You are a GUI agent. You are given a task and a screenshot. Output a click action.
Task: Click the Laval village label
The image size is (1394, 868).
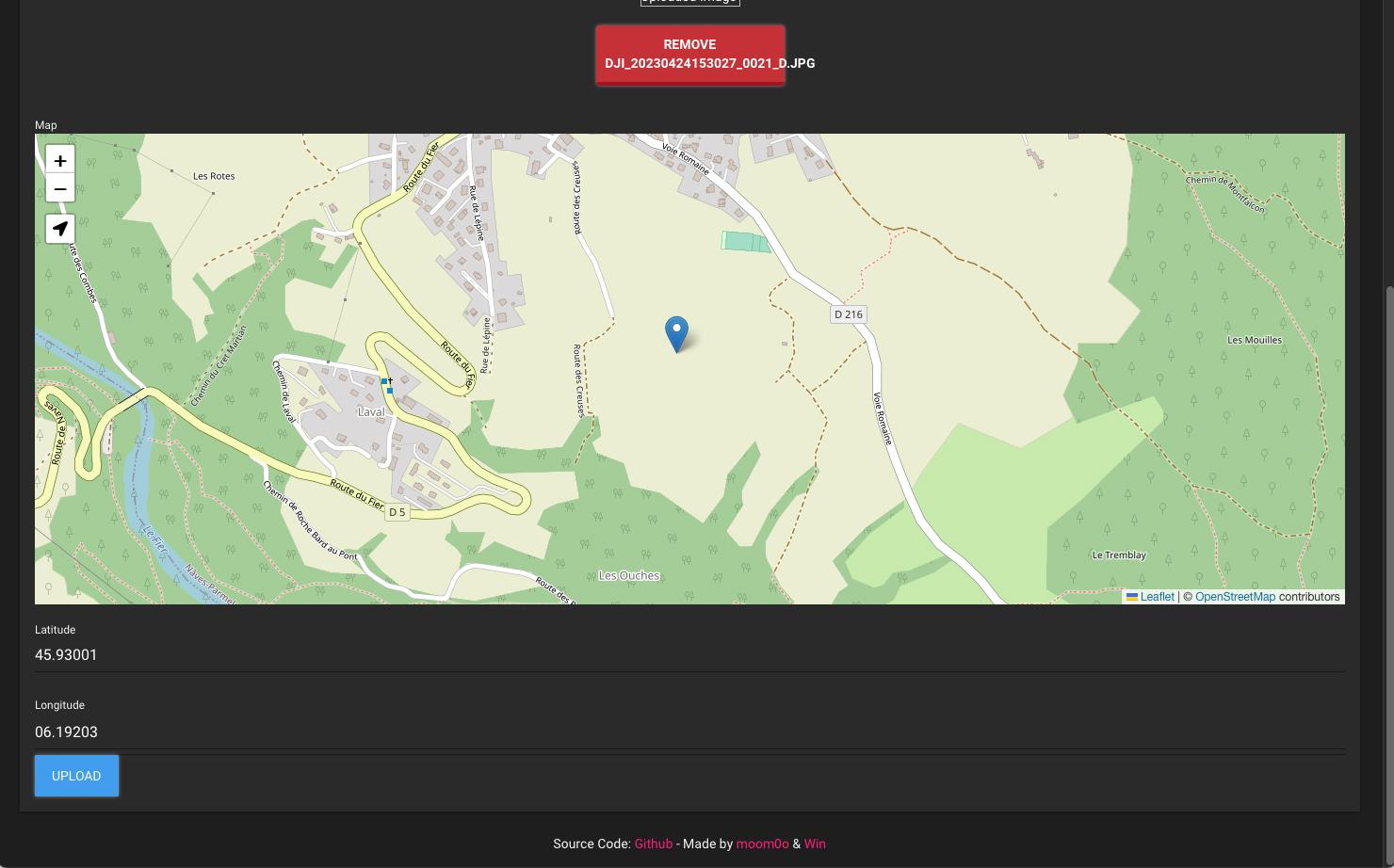[371, 411]
